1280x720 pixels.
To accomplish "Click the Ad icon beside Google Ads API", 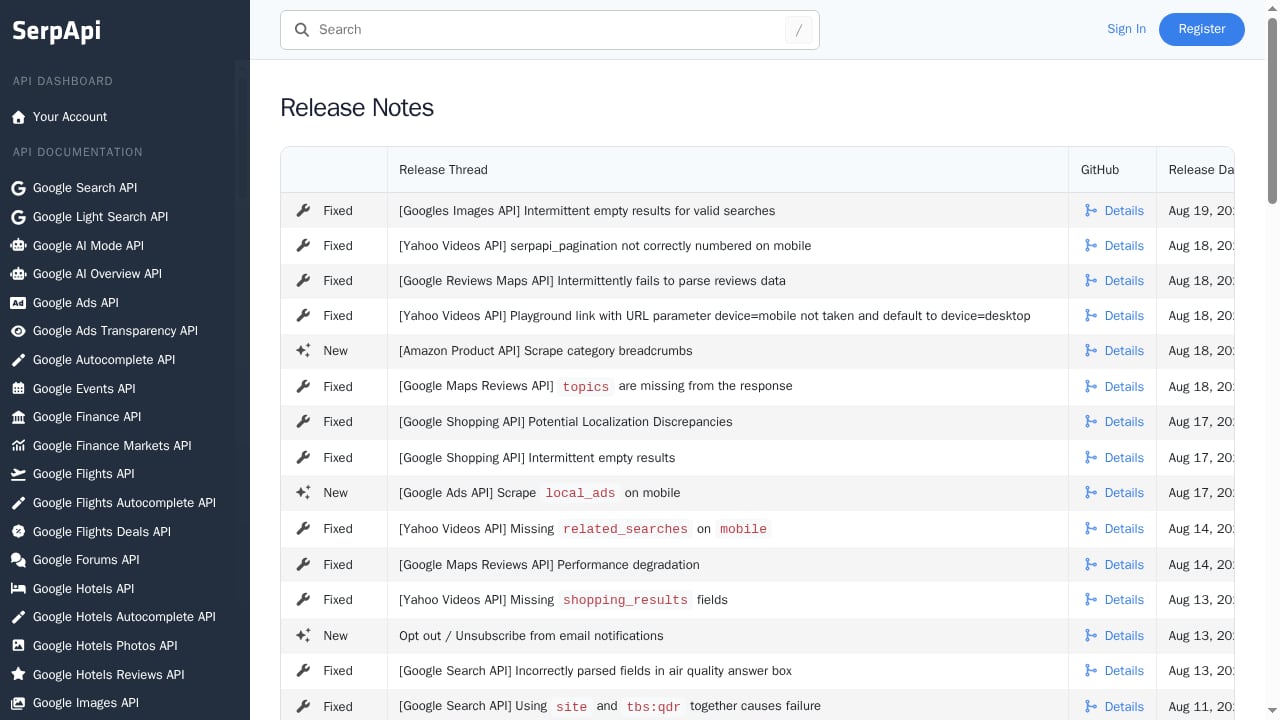I will coord(18,303).
